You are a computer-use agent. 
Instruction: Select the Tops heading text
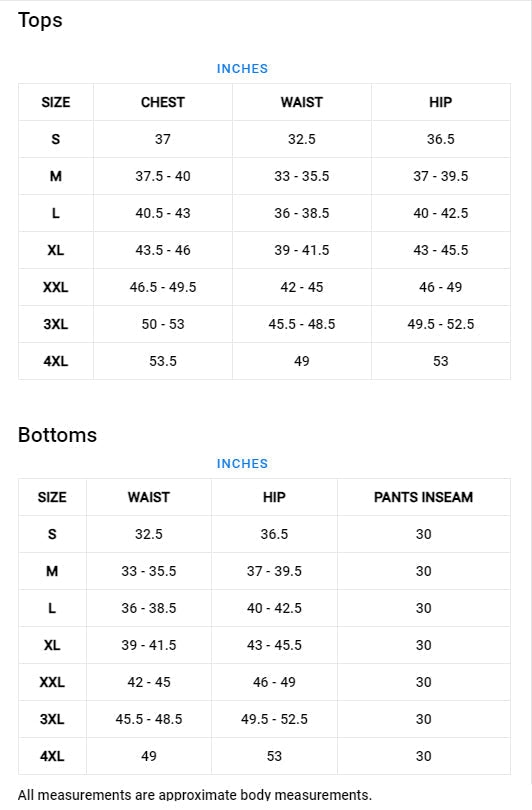[x=40, y=21]
